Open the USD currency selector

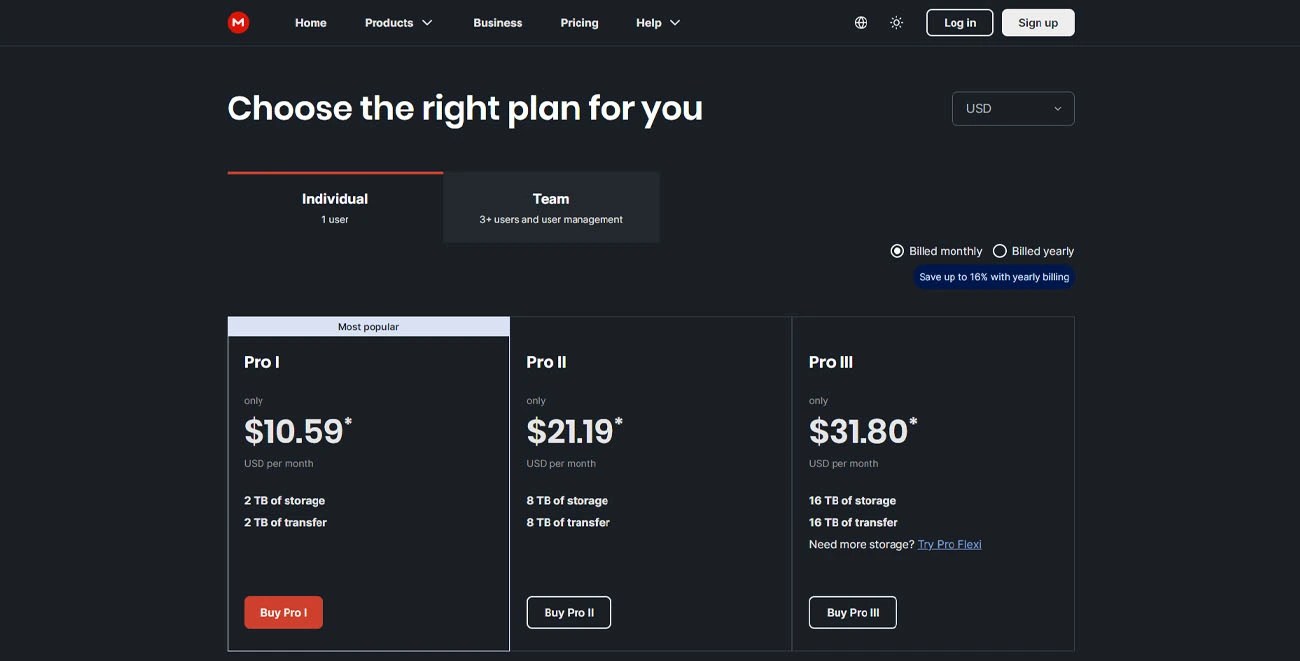tap(1013, 106)
